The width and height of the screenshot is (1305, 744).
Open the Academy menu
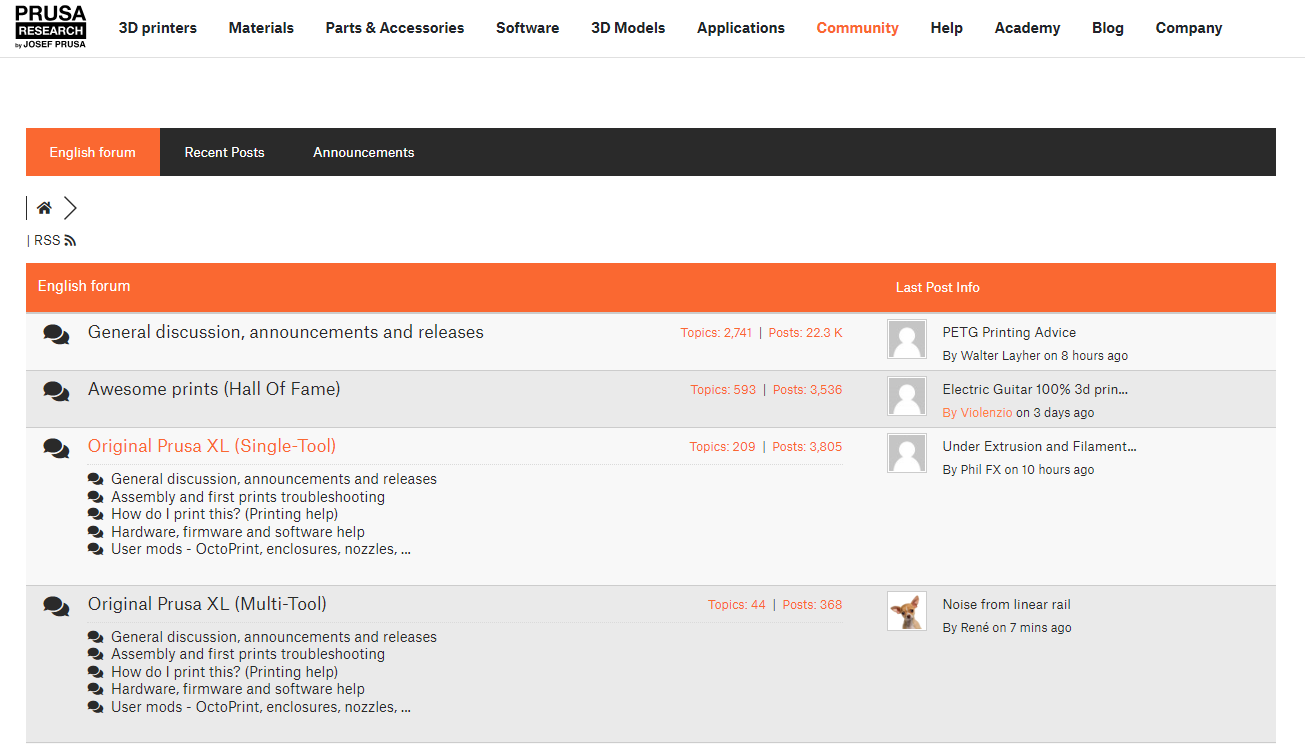coord(1027,28)
